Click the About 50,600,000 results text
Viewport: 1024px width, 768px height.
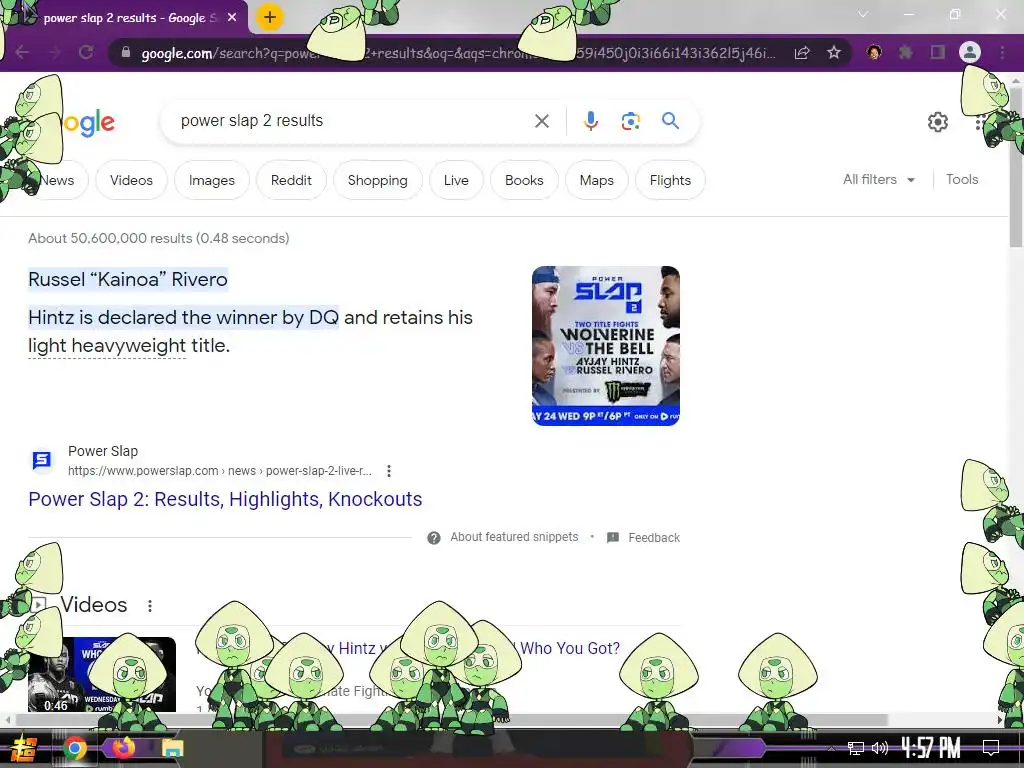pyautogui.click(x=159, y=238)
